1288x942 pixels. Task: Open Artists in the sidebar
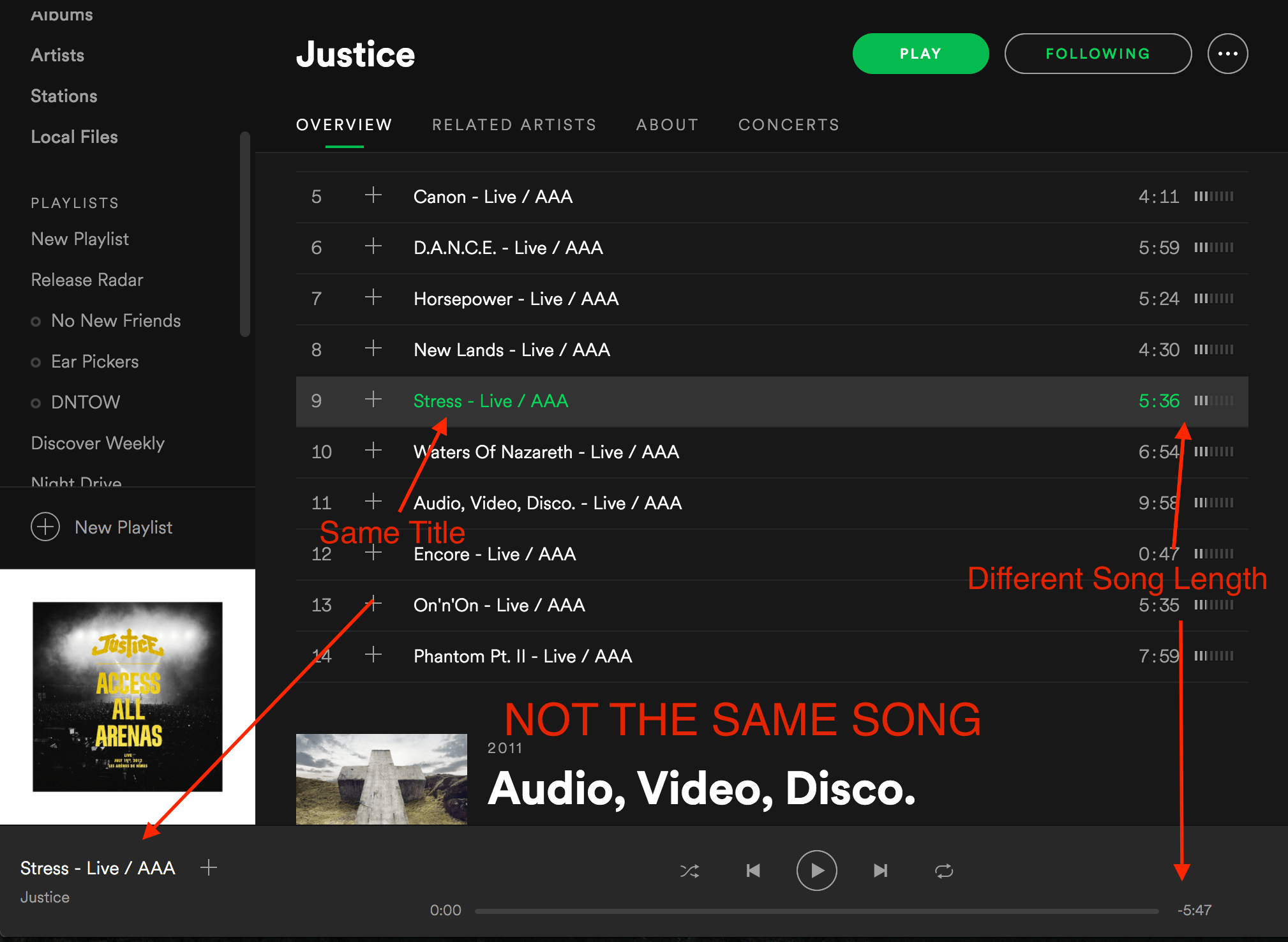tap(57, 55)
